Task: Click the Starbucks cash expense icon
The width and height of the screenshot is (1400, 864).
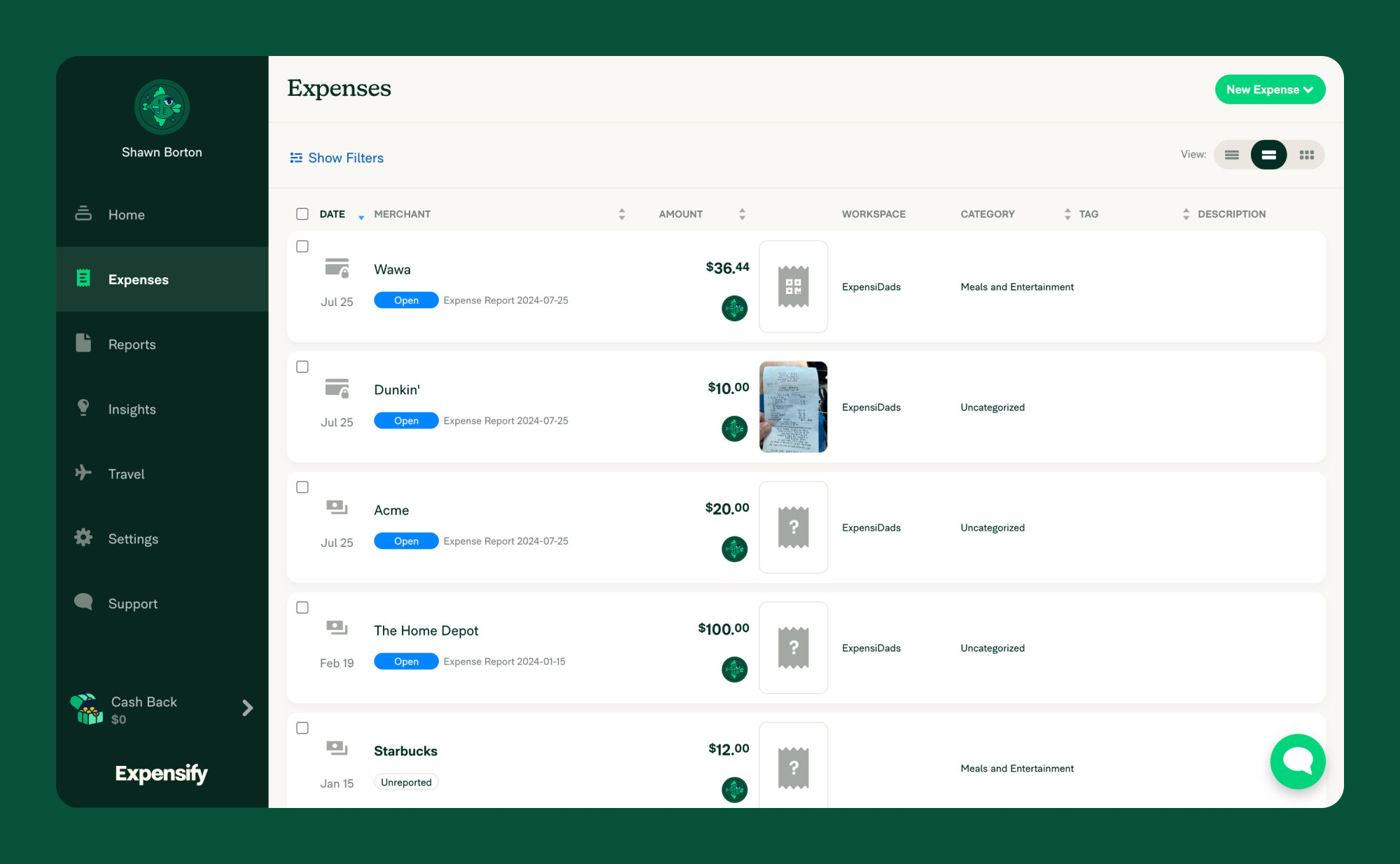Action: click(x=337, y=748)
